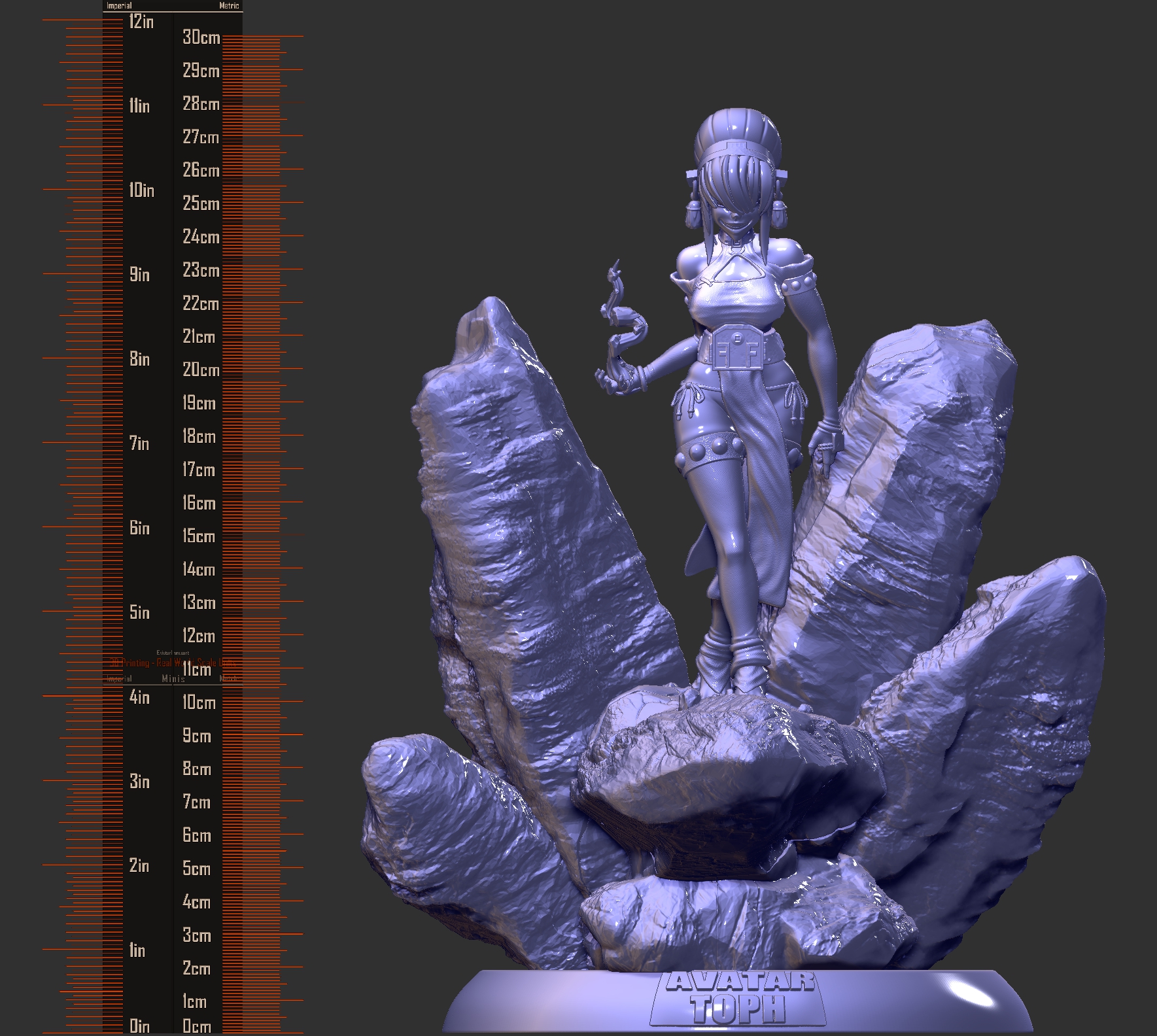Click the '28cm' metric label

[201, 104]
